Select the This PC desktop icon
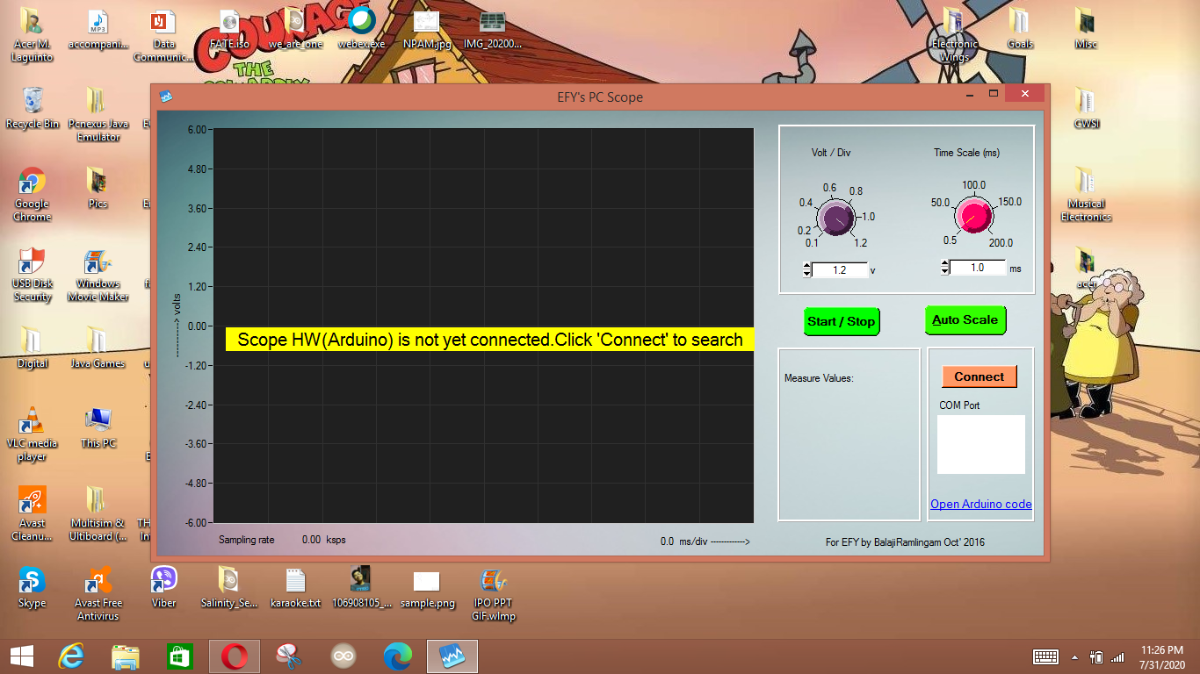The image size is (1200, 674). [x=98, y=428]
